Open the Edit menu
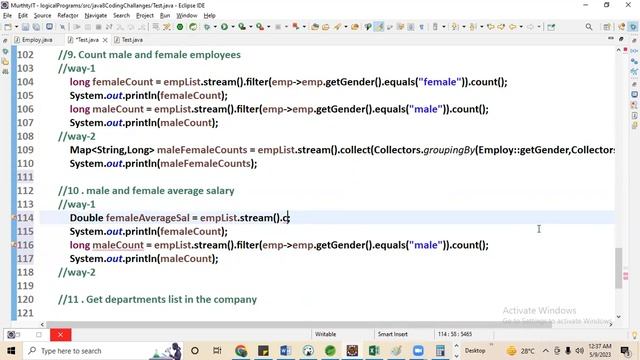Screen dimensions: 640x360 tap(23, 16)
